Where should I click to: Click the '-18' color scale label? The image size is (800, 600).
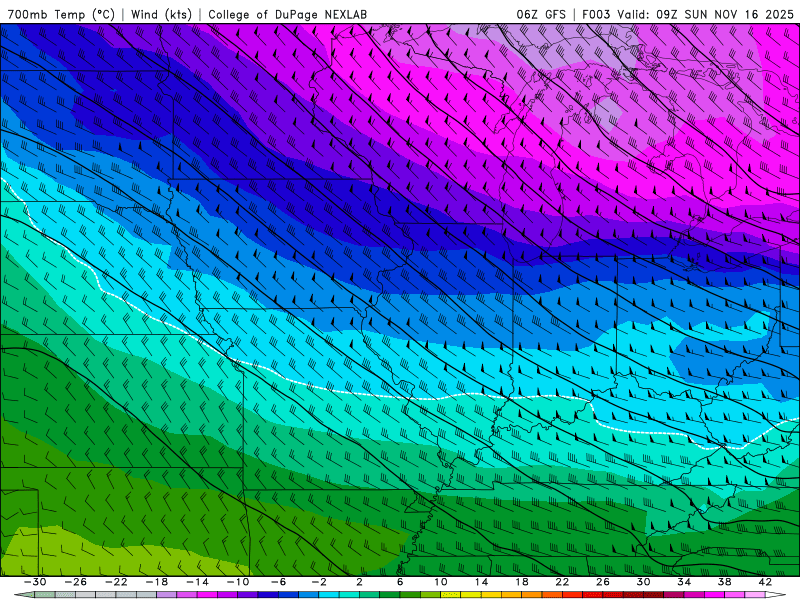click(x=157, y=582)
